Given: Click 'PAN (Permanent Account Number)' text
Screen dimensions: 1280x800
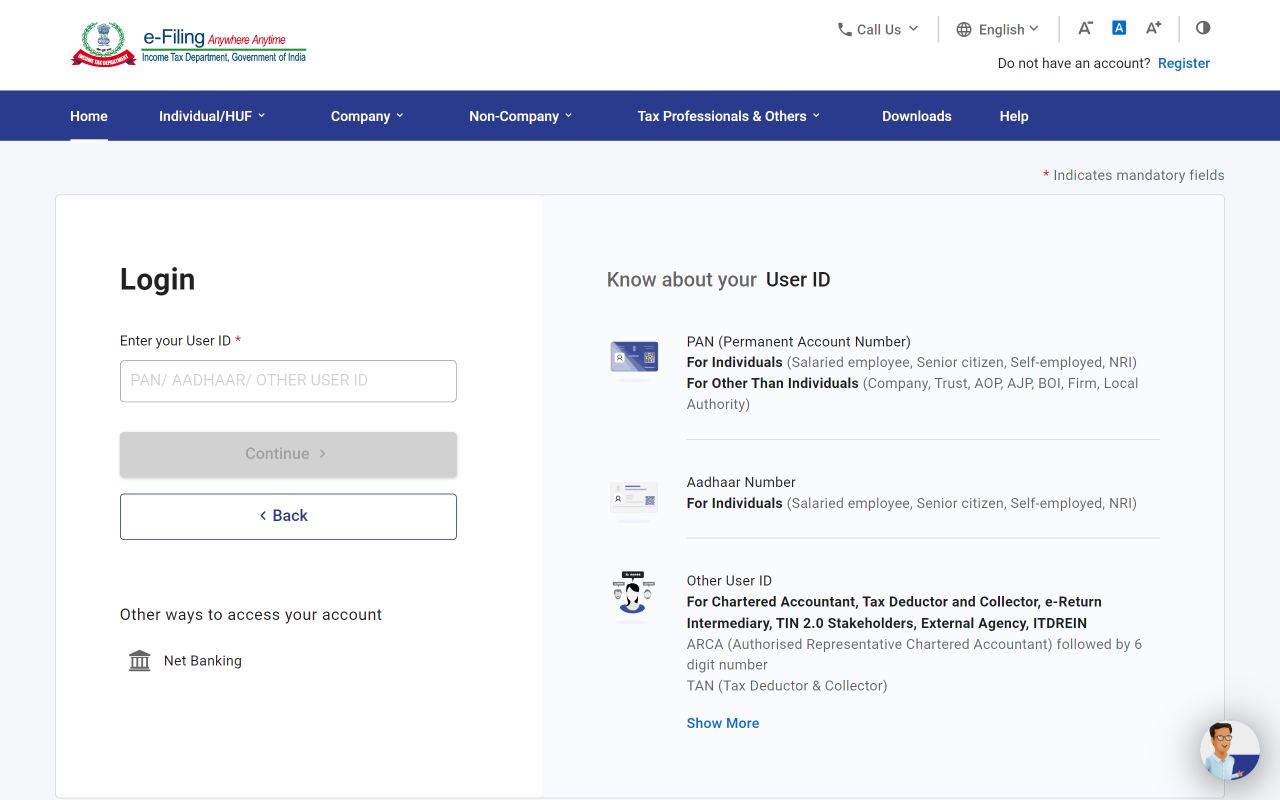Looking at the screenshot, I should tap(799, 342).
